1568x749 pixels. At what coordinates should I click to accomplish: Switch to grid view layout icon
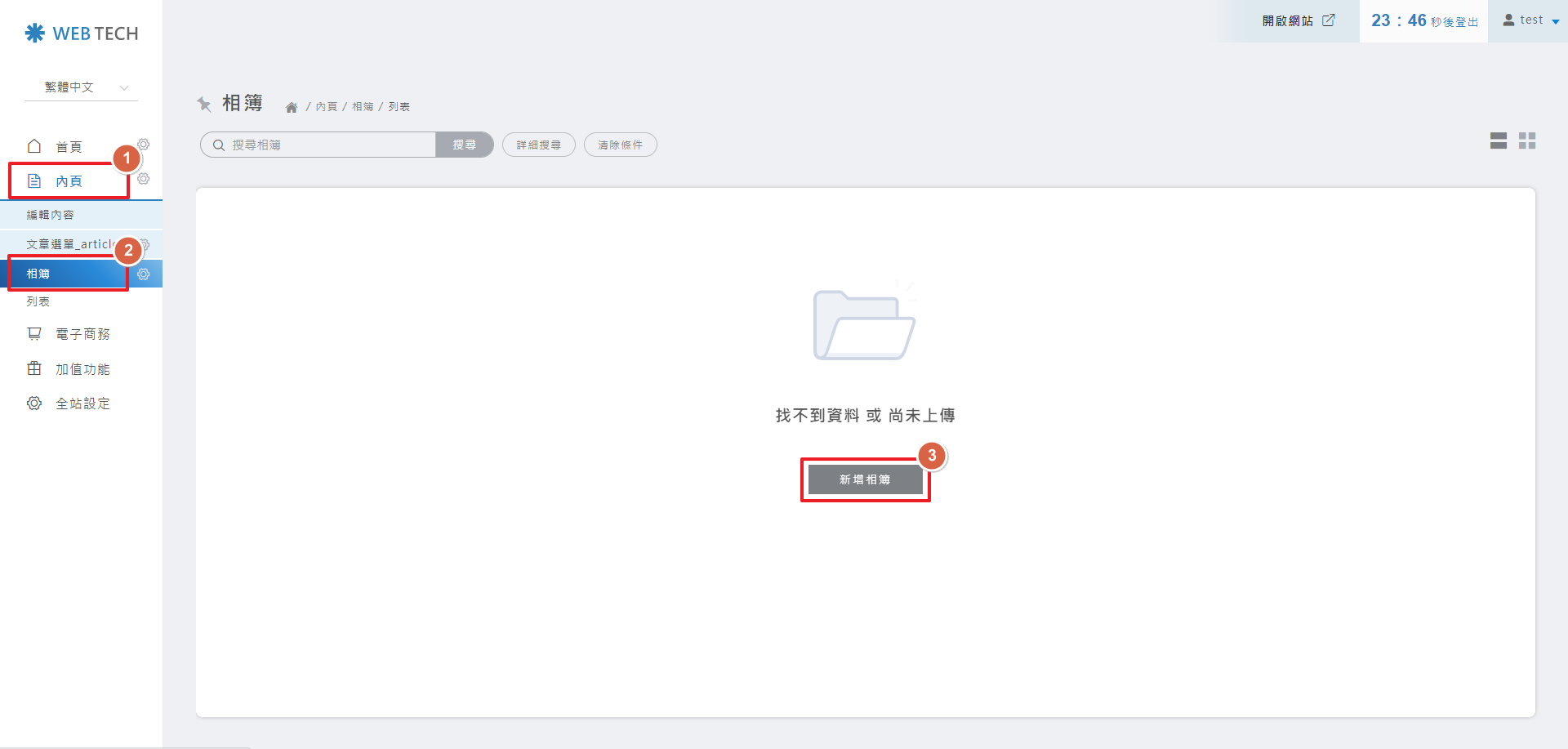1527,140
